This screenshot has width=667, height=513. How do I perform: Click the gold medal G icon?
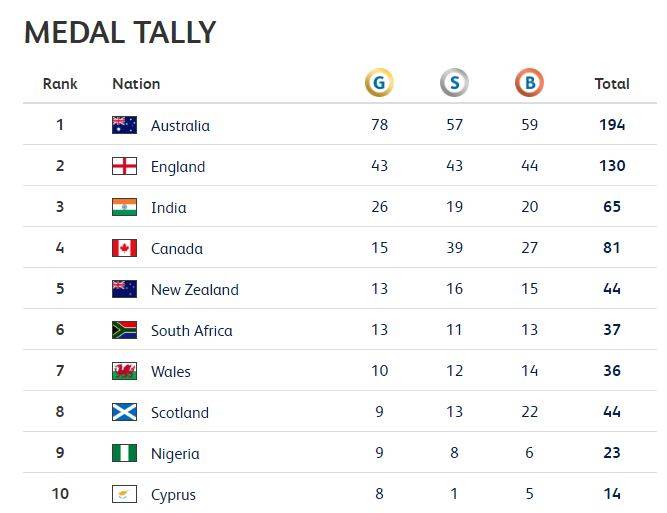[379, 83]
